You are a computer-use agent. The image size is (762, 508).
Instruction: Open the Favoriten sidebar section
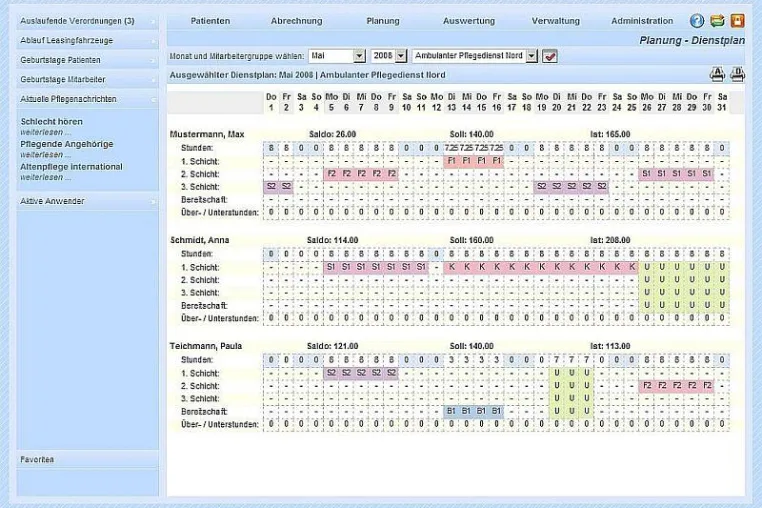tap(87, 459)
